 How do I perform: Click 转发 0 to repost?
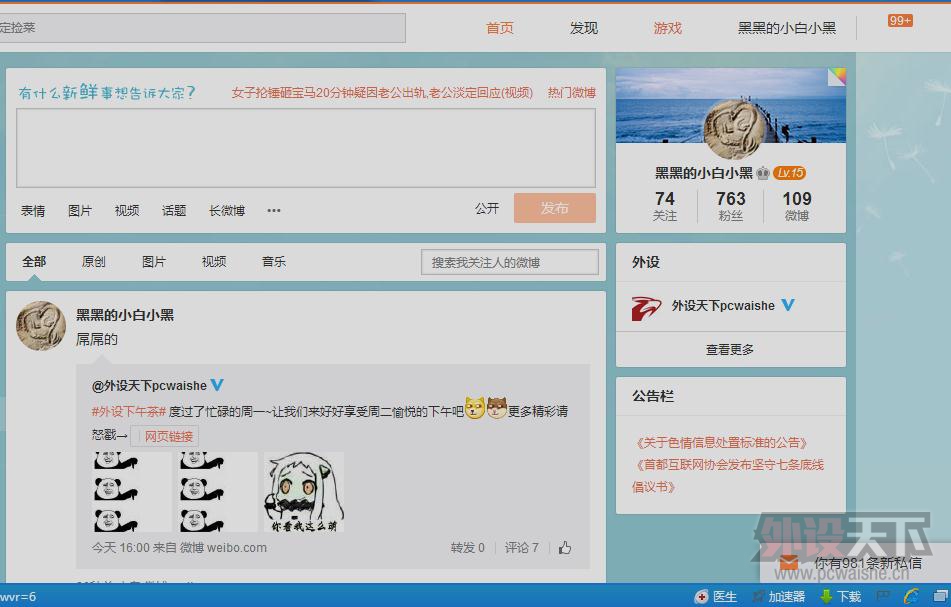(467, 548)
